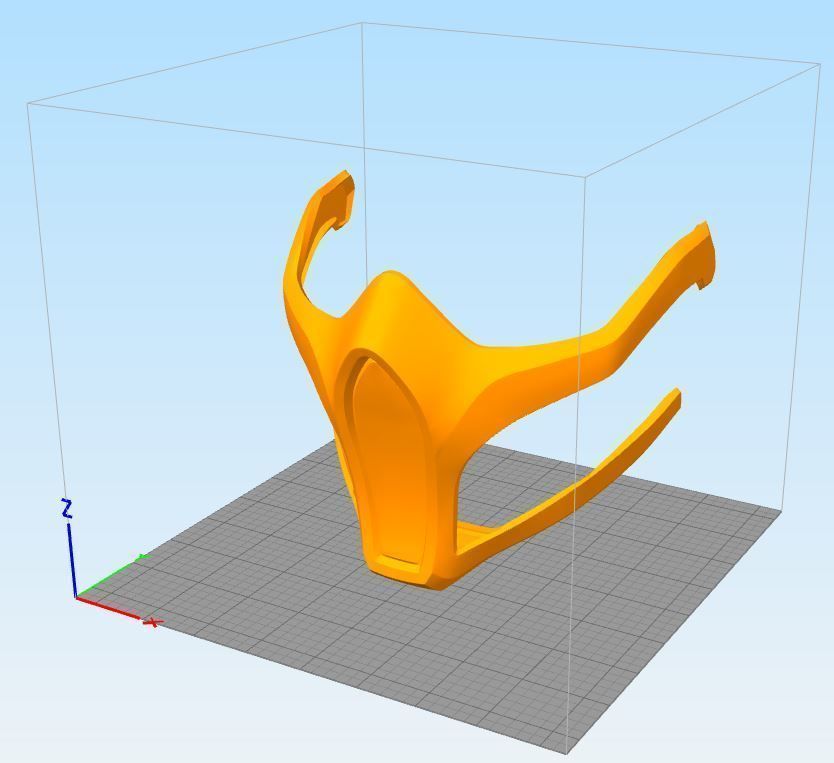Click the green Y axis indicator
Viewport: 834px width, 763px height.
(113, 574)
